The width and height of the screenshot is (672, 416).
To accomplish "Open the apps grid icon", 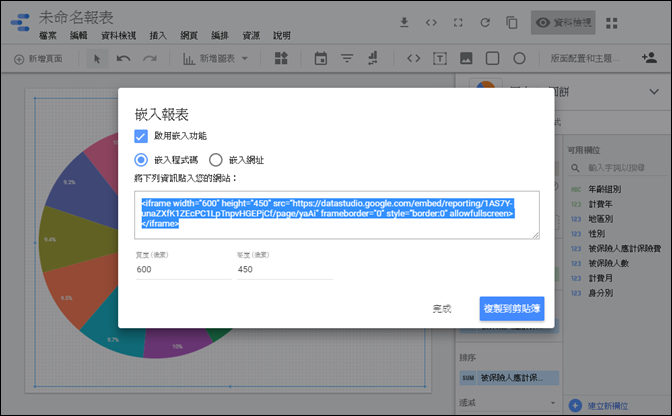I will tap(612, 23).
